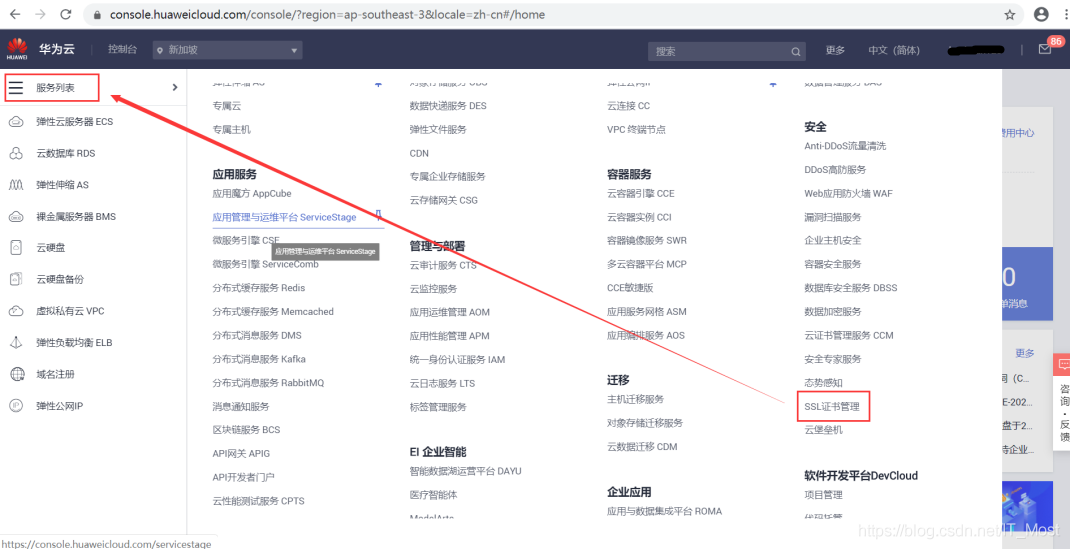Open 项目管理 under DevCloud

point(823,494)
